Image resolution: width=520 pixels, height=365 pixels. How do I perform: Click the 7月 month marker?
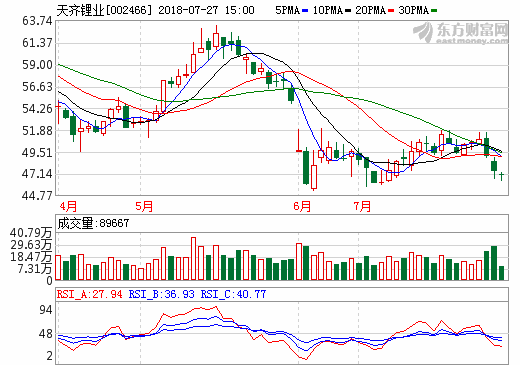(x=362, y=206)
